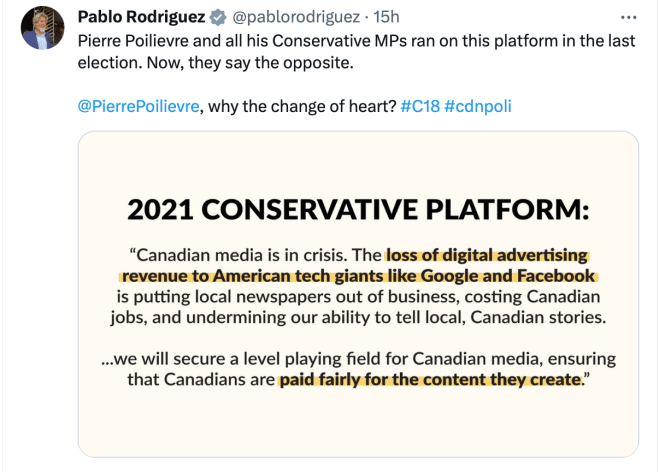This screenshot has width=659, height=472.
Task: Click the blue verified badge icon
Action: pos(218,17)
